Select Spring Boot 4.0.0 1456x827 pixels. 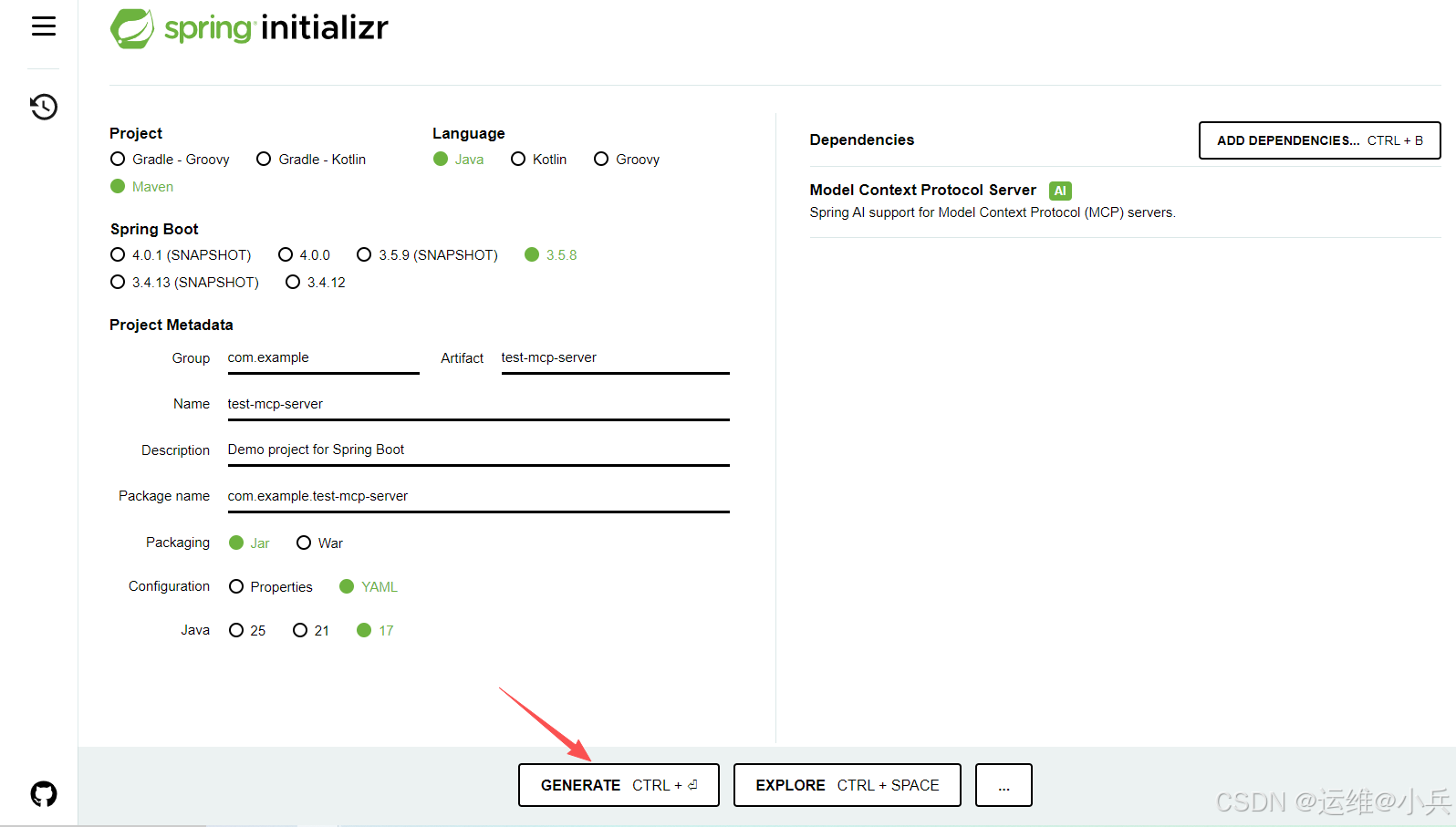coord(305,255)
